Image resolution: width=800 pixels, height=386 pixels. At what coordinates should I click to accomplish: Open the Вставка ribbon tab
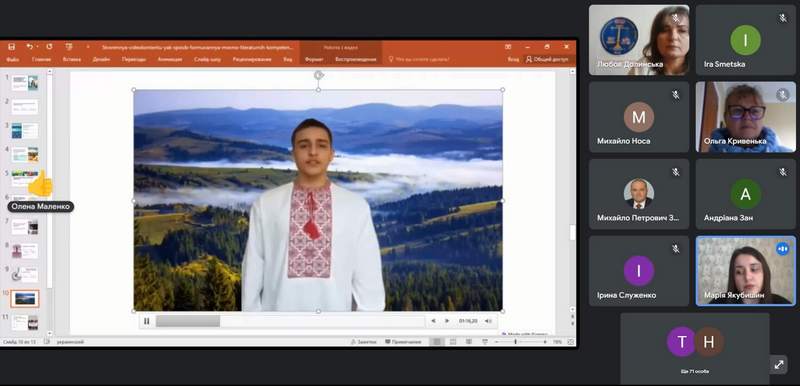(71, 60)
